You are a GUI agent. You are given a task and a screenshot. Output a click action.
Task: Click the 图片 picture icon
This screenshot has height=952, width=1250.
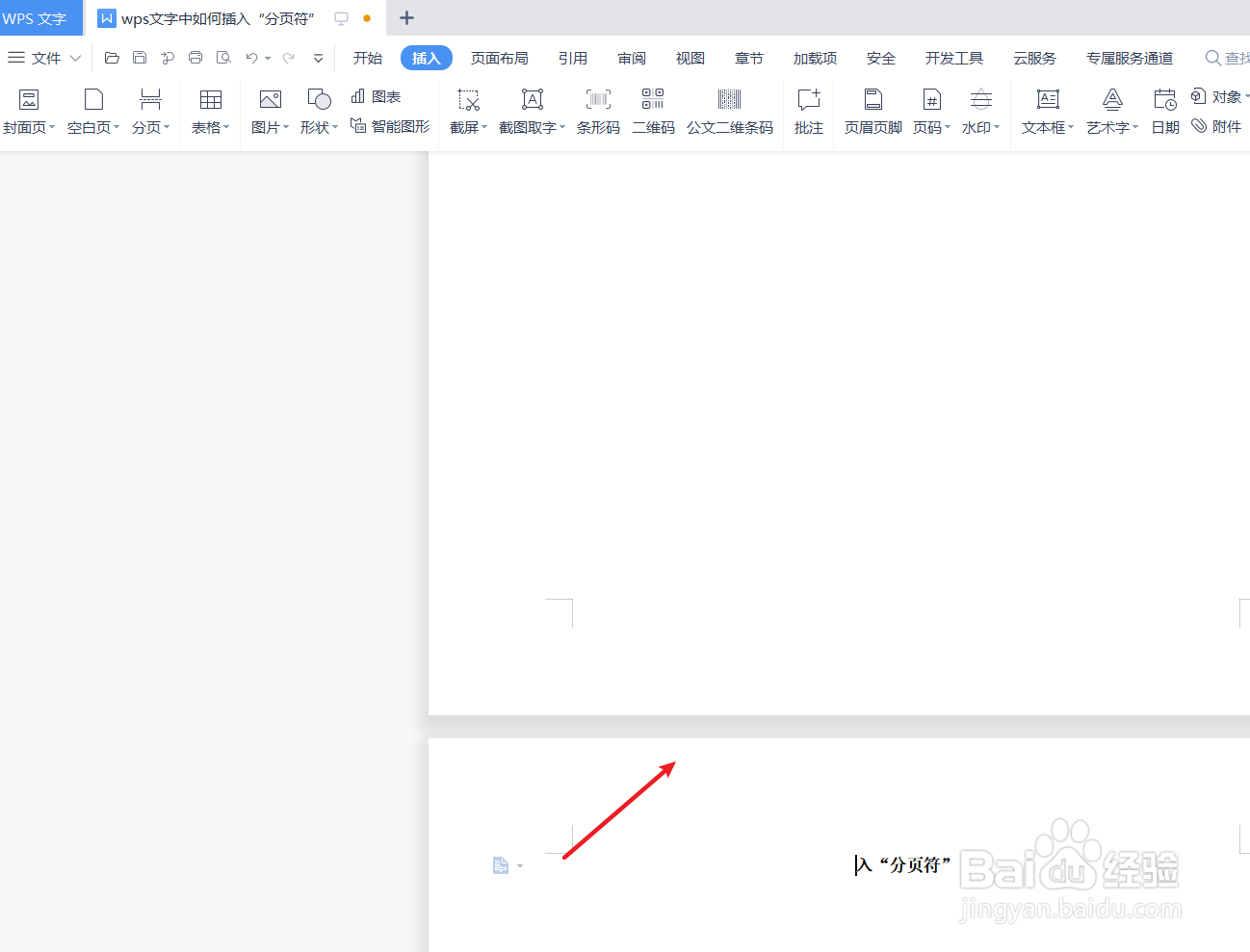271,99
